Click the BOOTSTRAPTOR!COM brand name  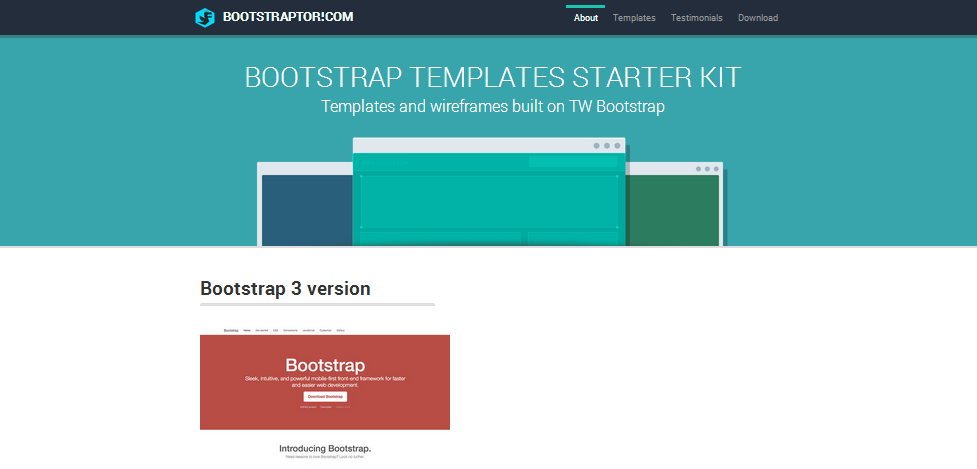(x=288, y=17)
